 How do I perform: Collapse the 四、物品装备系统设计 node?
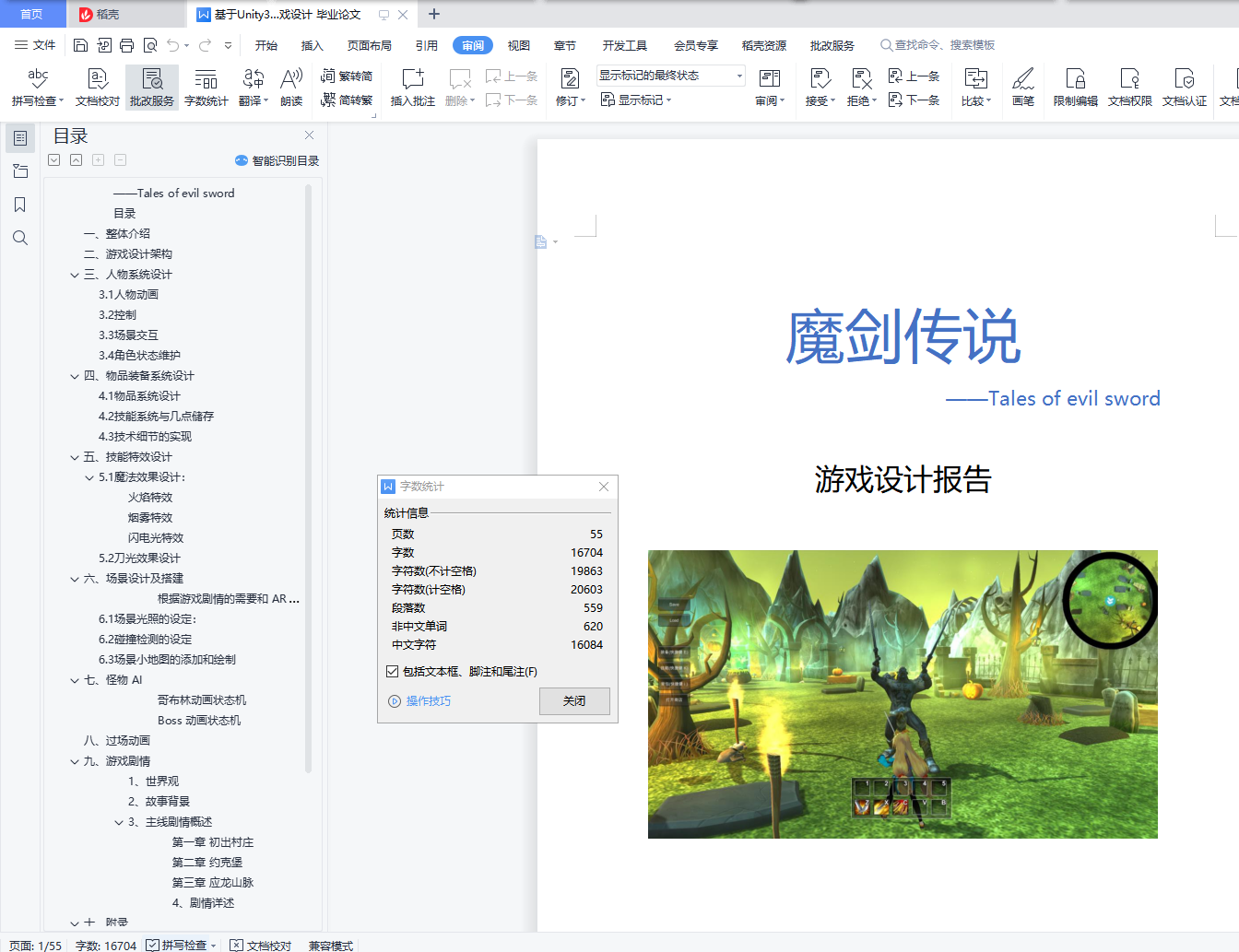(75, 376)
